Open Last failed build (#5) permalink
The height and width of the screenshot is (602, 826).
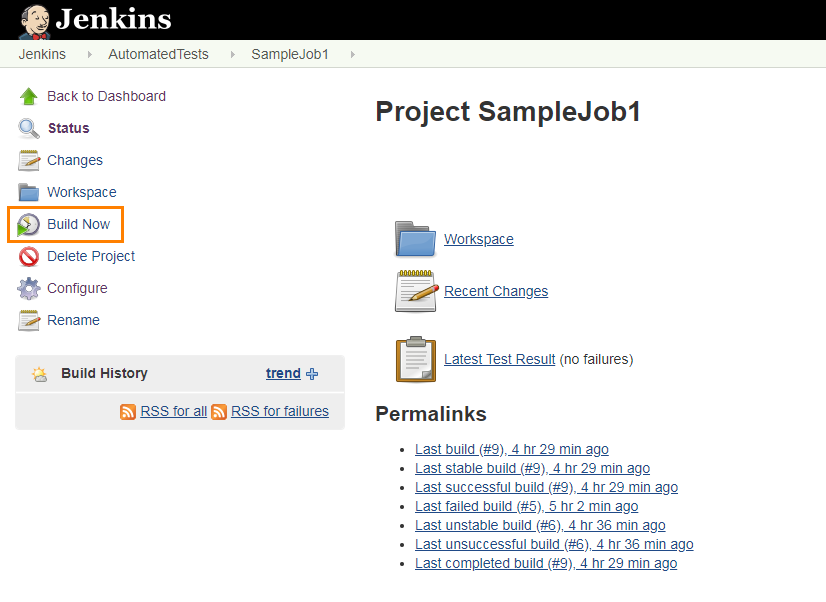coord(527,506)
